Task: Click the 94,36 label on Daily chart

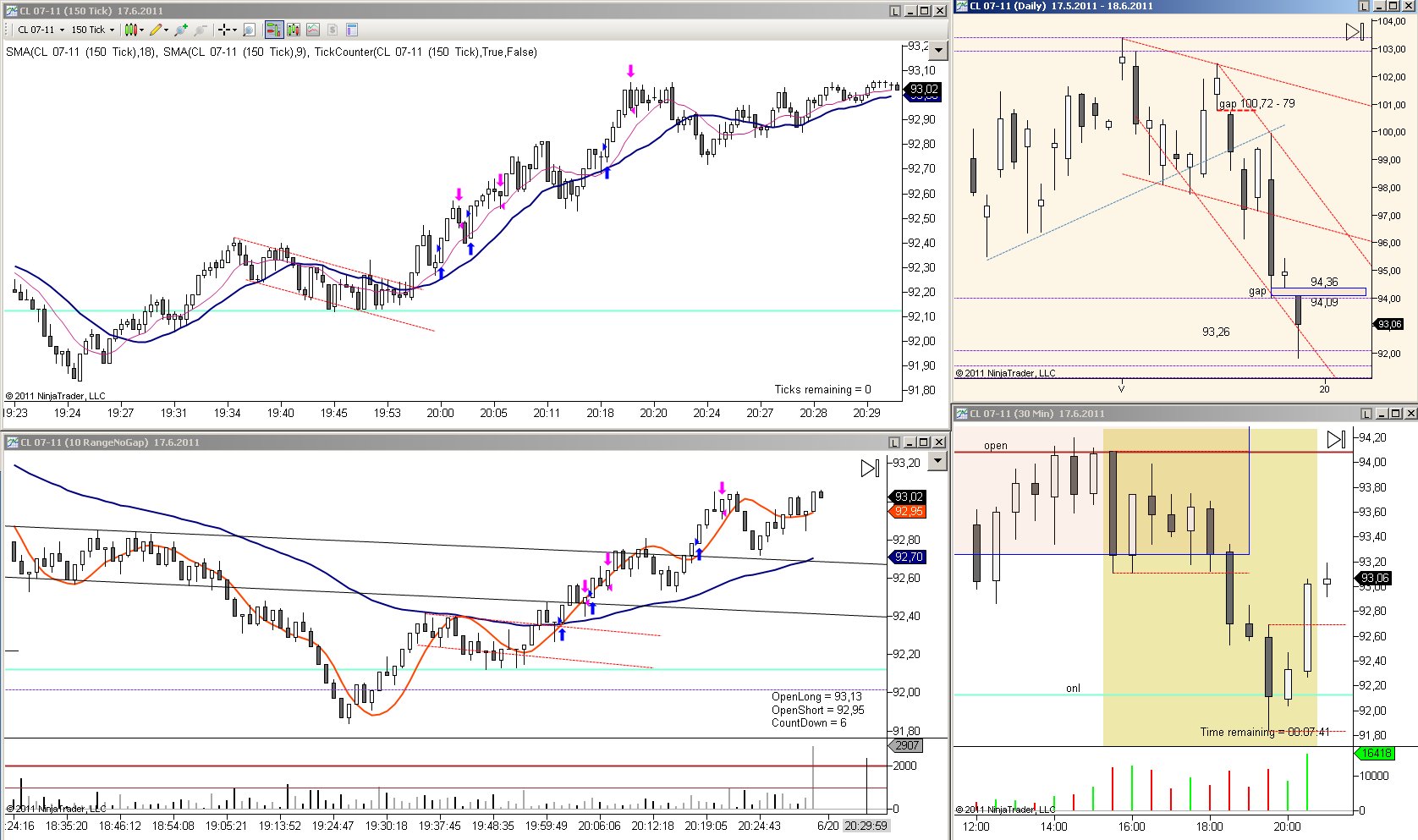Action: pos(1324,282)
